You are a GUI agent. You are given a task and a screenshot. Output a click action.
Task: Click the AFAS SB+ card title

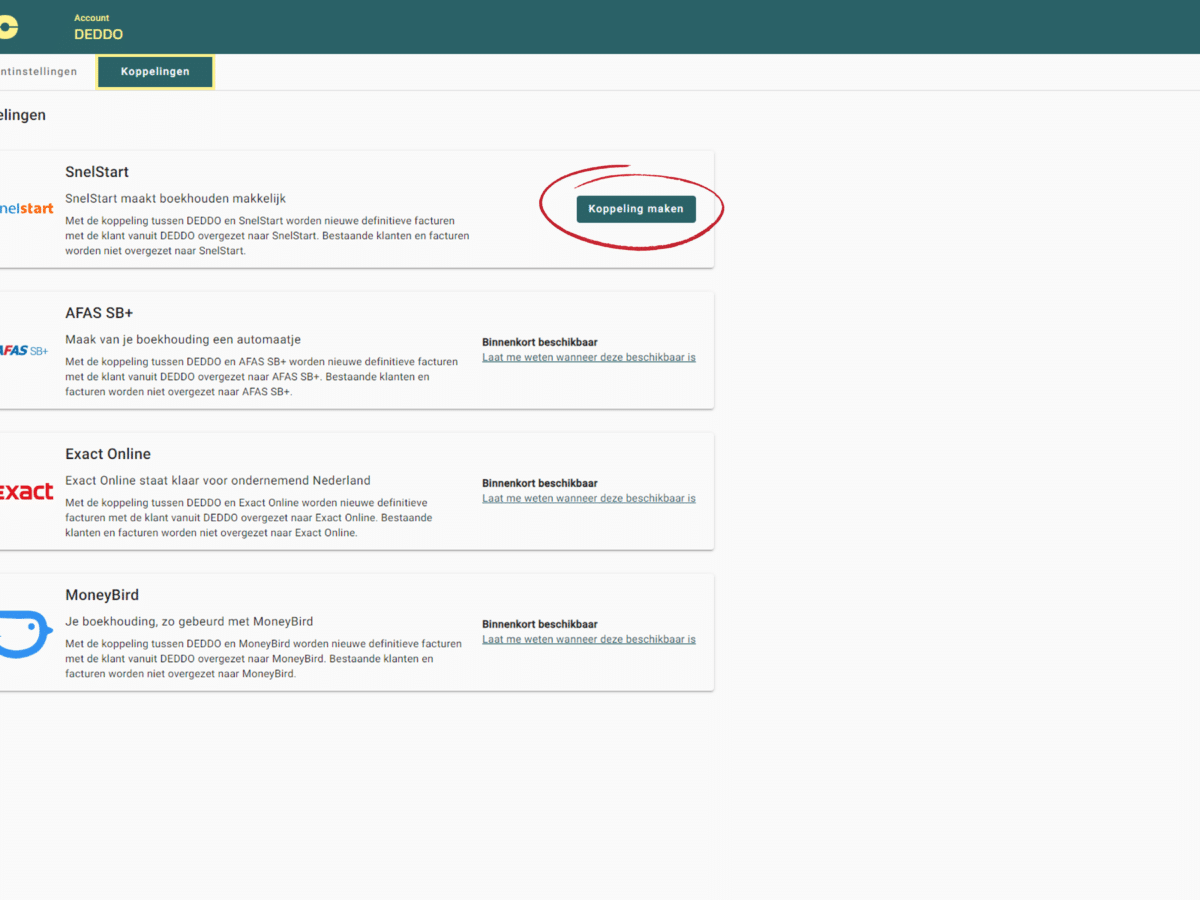click(x=99, y=313)
